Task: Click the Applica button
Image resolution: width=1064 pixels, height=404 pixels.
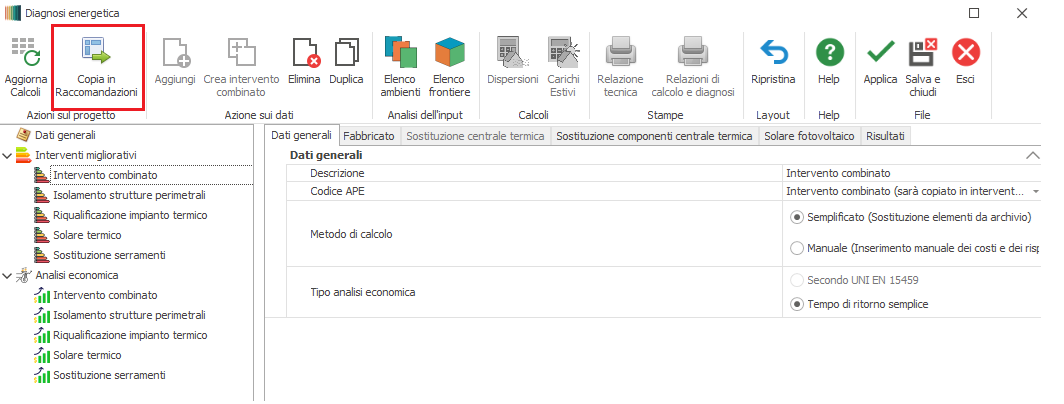Action: click(880, 53)
